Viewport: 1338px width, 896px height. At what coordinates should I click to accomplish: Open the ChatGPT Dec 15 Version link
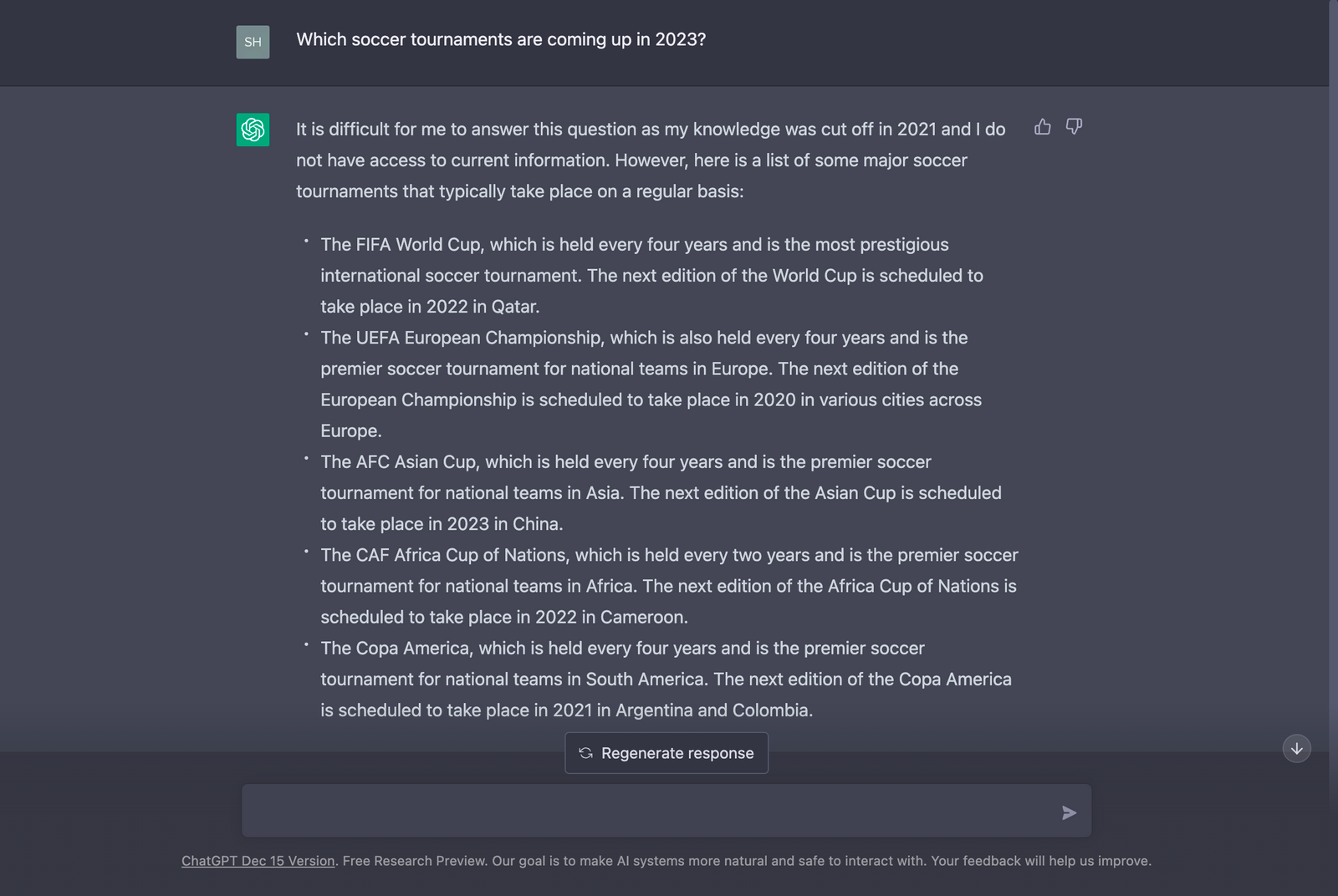point(258,861)
